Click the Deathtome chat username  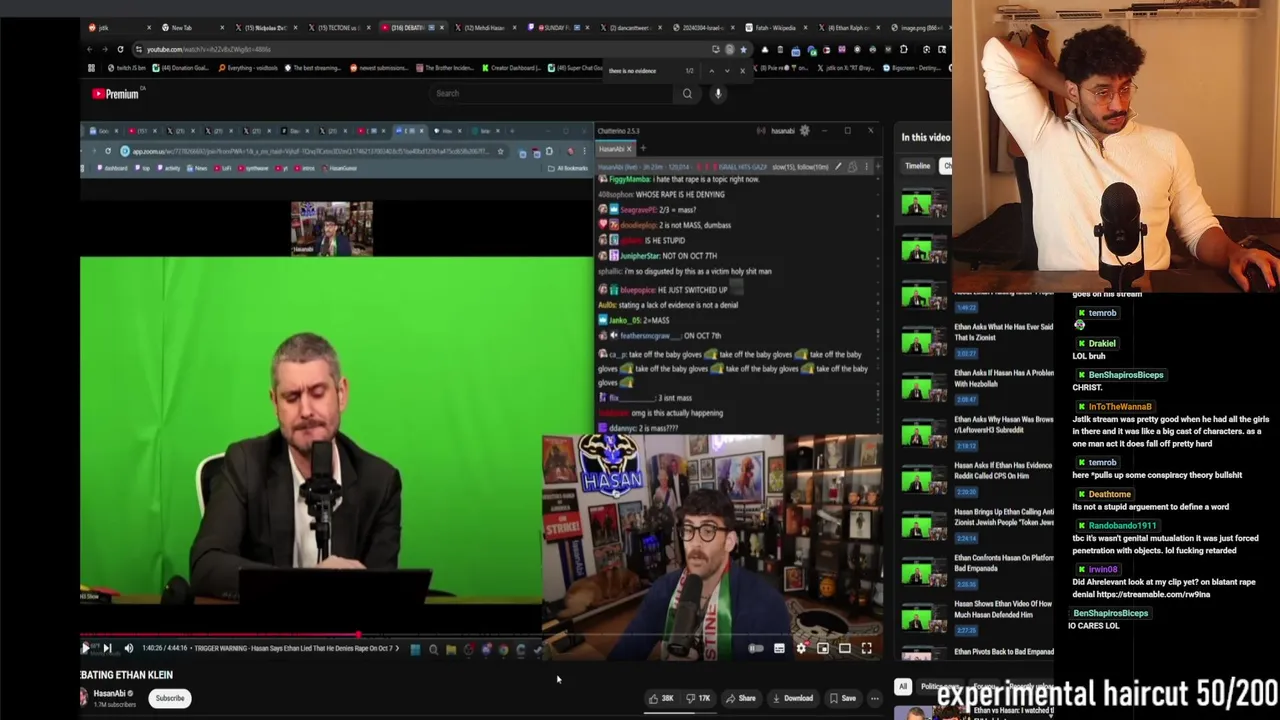[1109, 494]
